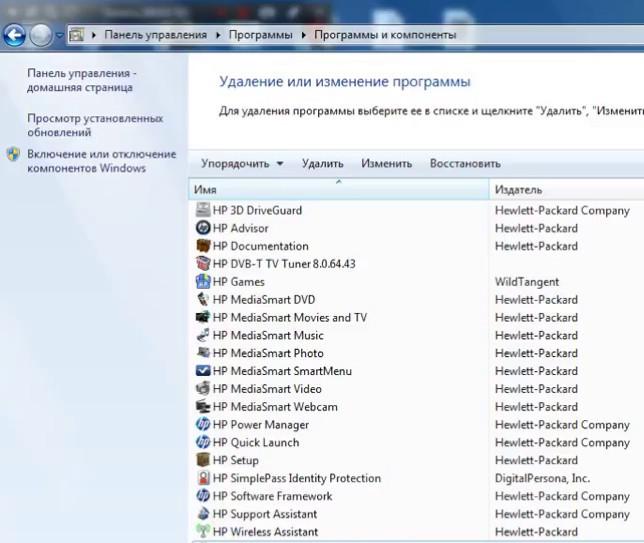This screenshot has width=644, height=543.
Task: Click the Удалить toolbar button
Action: click(323, 163)
